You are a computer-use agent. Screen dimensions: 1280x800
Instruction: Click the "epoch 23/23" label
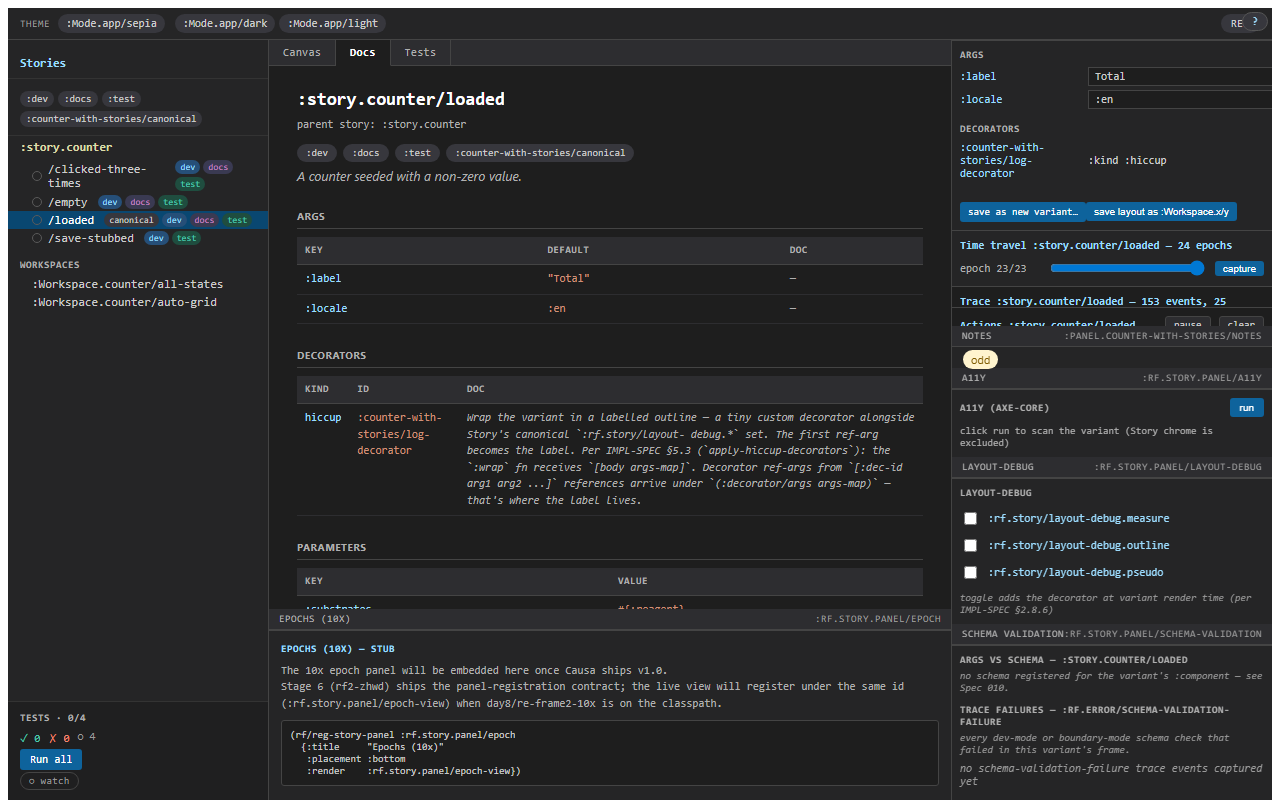pyautogui.click(x=993, y=268)
